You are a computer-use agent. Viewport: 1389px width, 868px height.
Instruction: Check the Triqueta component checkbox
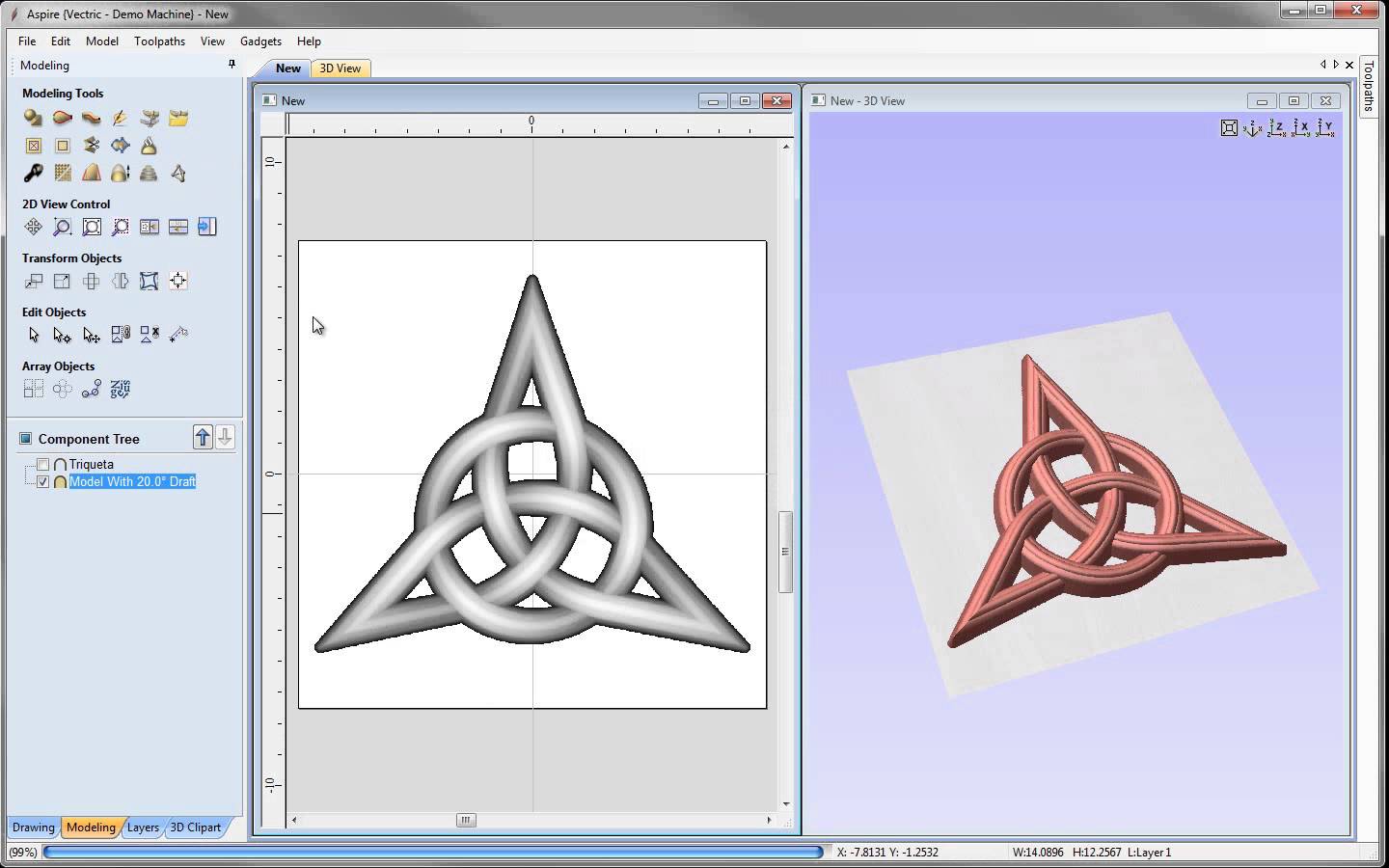[42, 465]
